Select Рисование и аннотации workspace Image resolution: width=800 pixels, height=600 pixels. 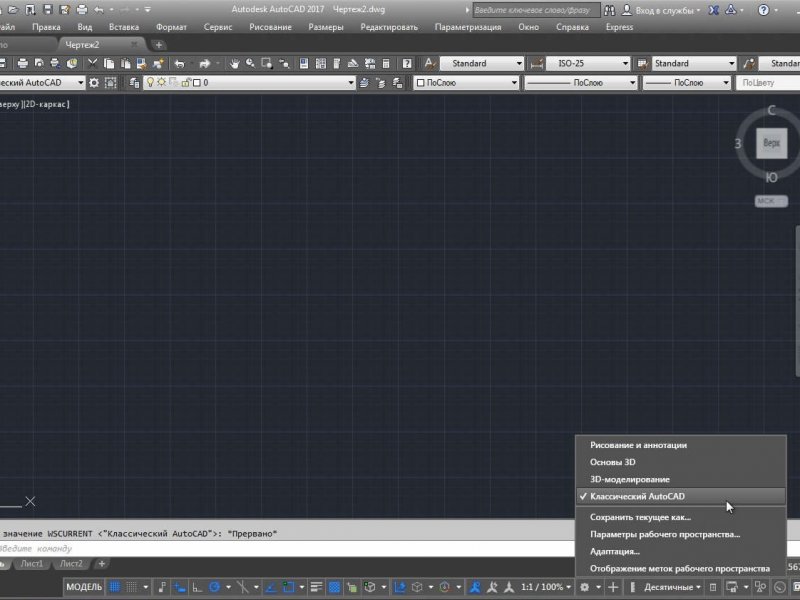pos(681,445)
